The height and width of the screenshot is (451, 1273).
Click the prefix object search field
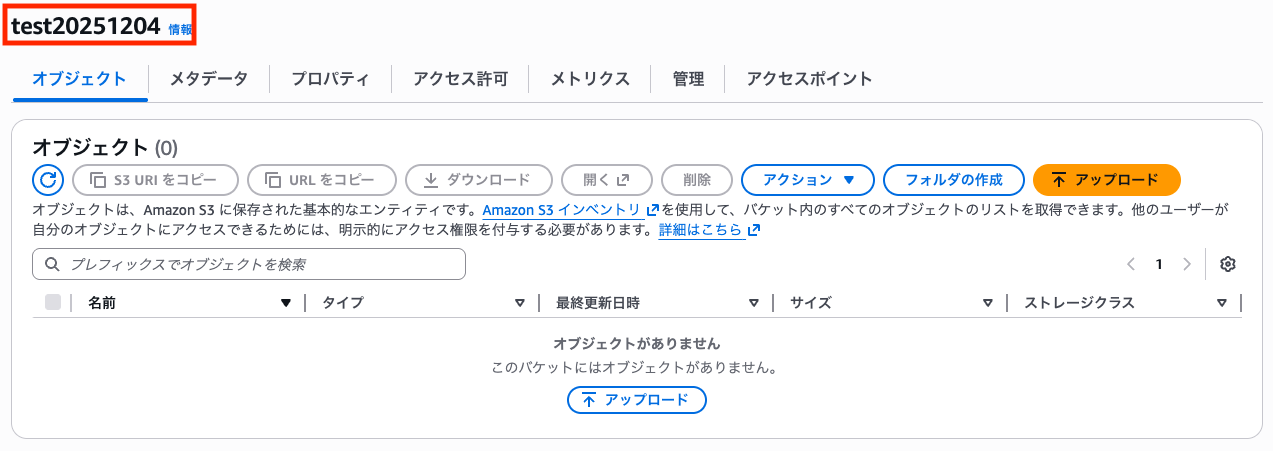point(250,264)
